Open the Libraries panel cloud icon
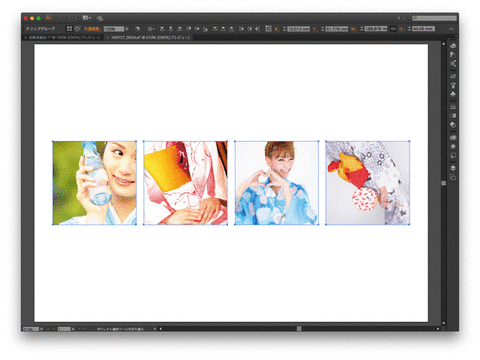Screen dimensions: 480x360 (453, 137)
